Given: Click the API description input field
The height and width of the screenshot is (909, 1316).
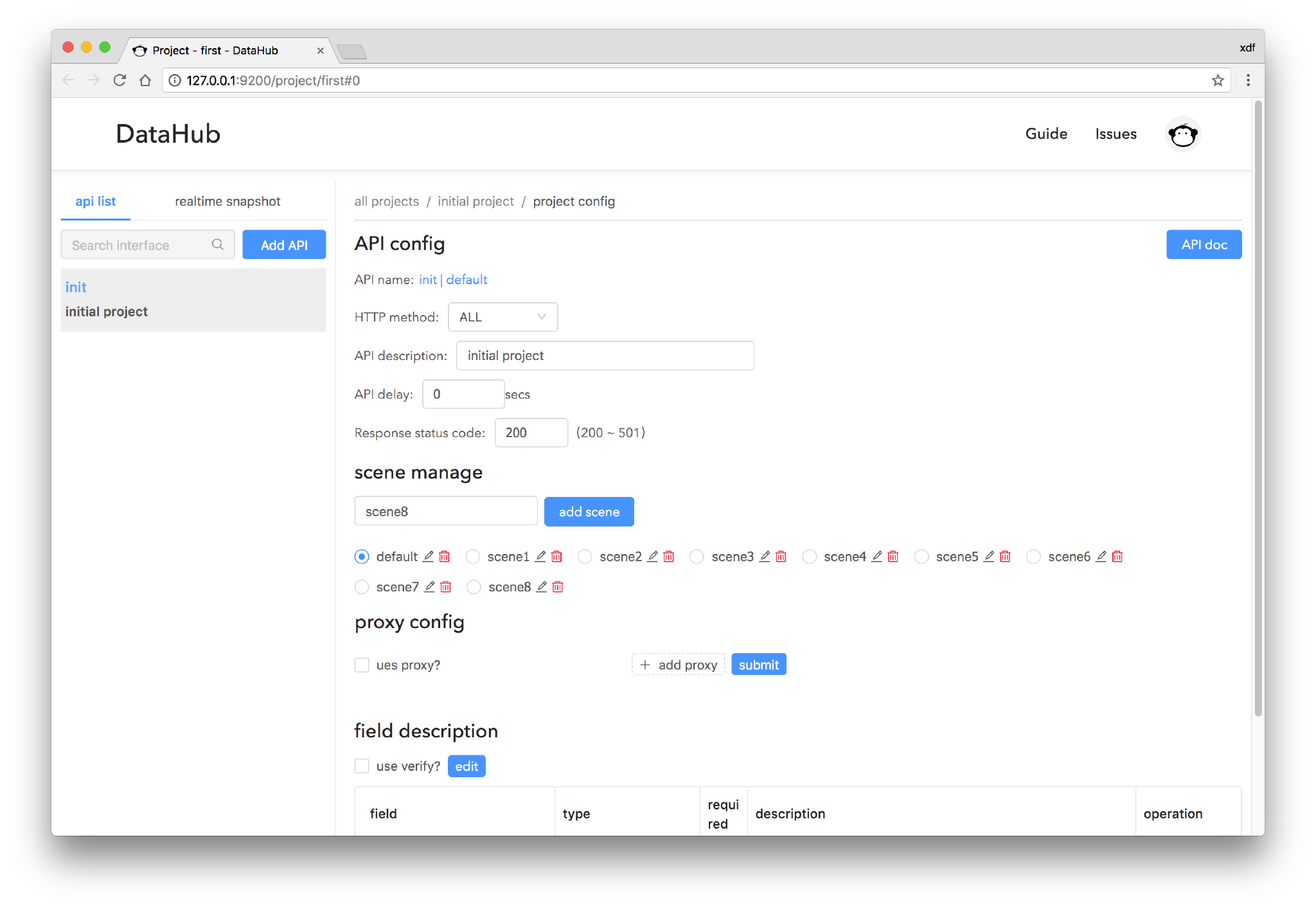Looking at the screenshot, I should (605, 355).
